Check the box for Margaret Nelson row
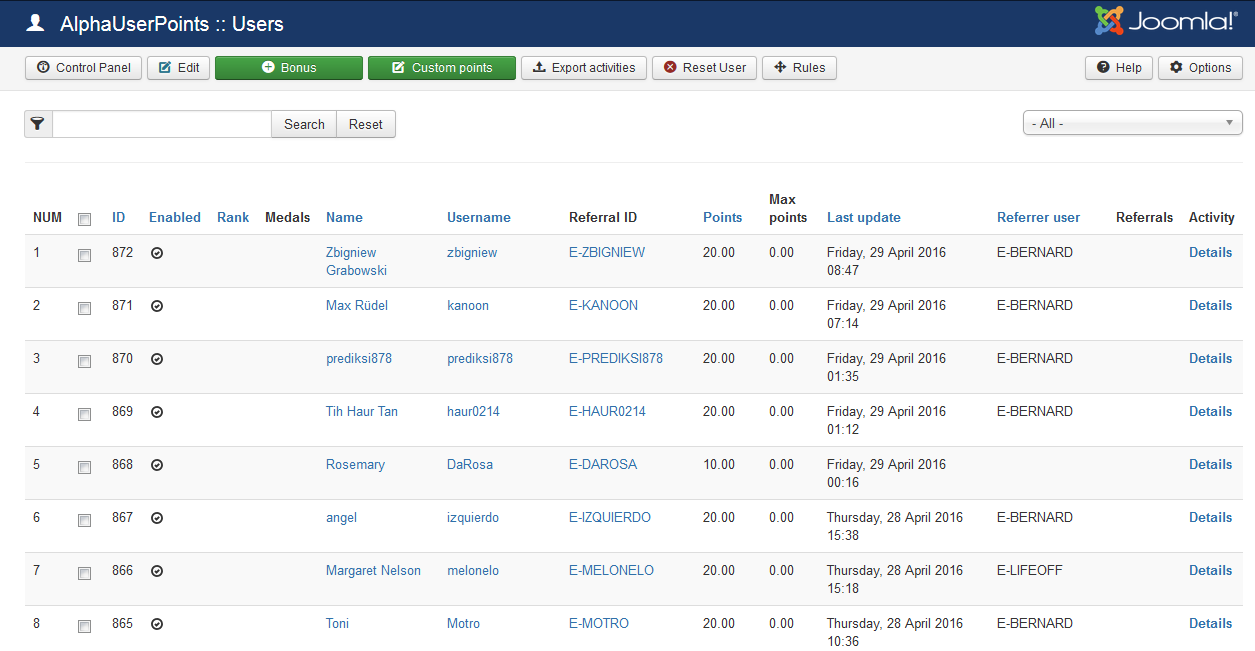Image resolution: width=1255 pixels, height=651 pixels. click(85, 574)
